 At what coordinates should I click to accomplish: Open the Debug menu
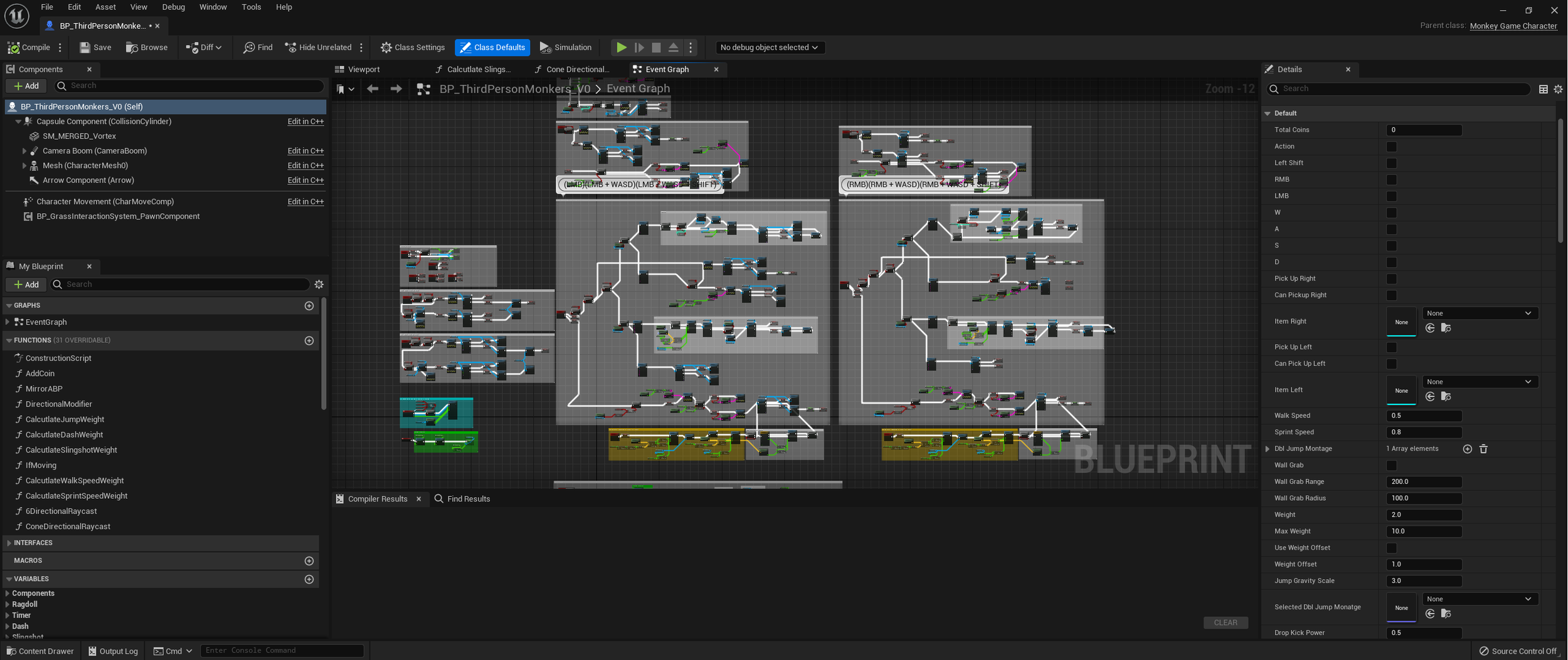173,7
